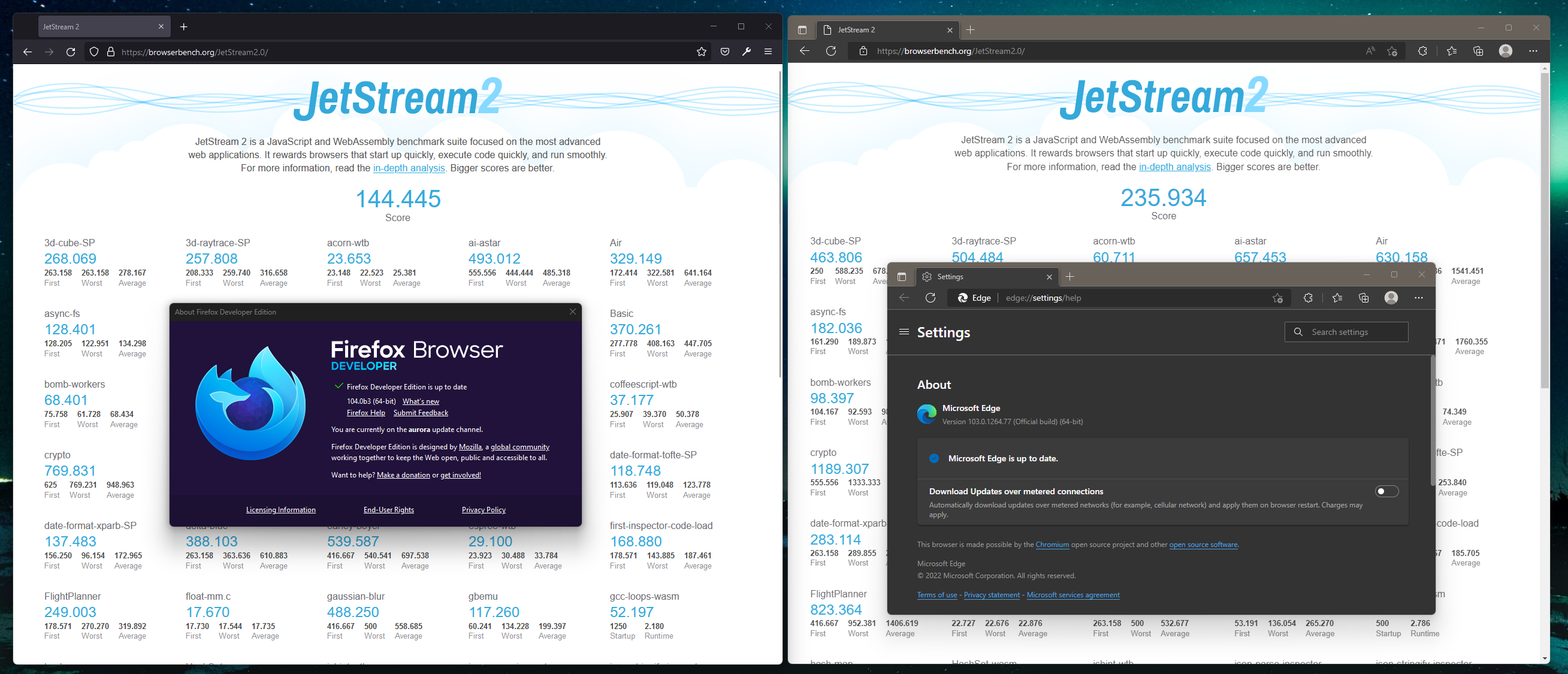Click profile avatar in Edge JetStream window
This screenshot has height=674, width=1568.
(x=1506, y=51)
